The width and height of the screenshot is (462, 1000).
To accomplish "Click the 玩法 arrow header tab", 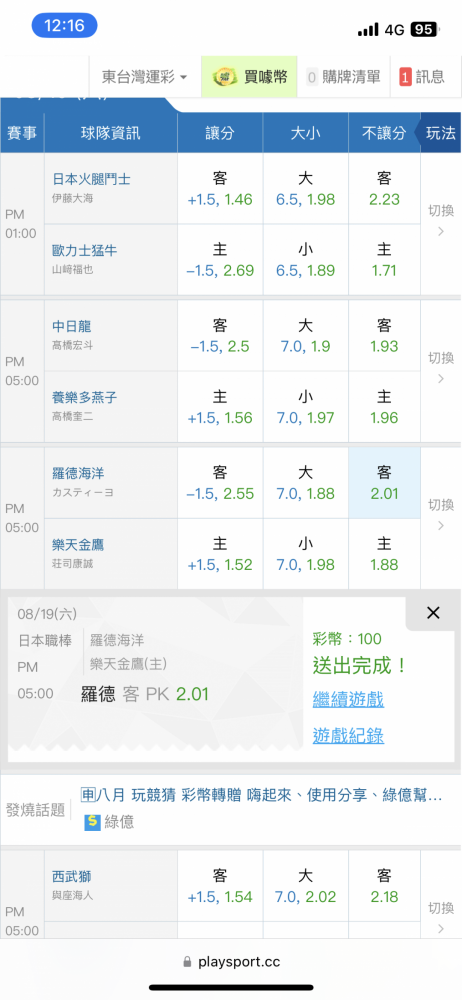I will coord(438,133).
